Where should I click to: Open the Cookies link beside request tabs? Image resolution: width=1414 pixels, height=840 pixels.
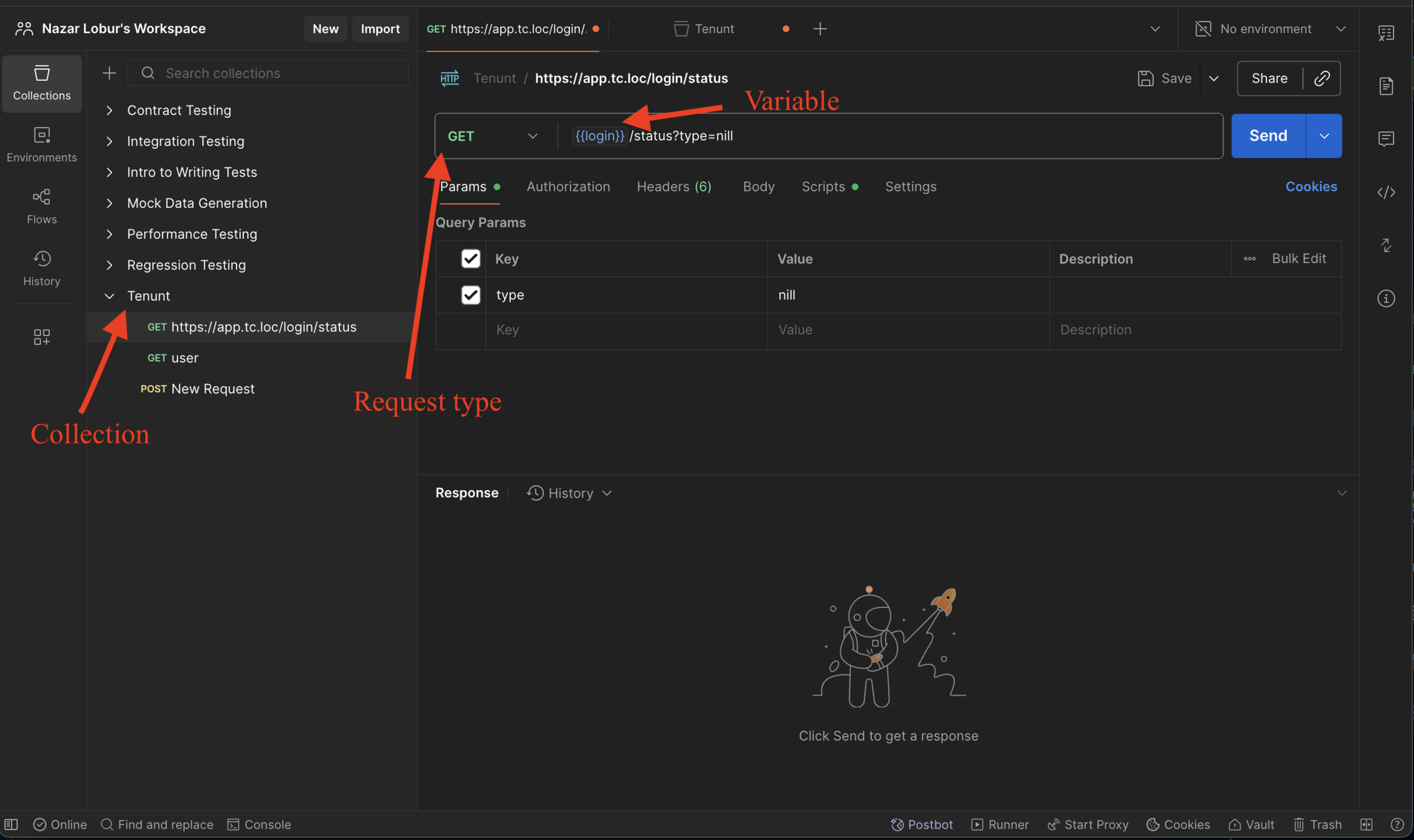pyautogui.click(x=1311, y=187)
